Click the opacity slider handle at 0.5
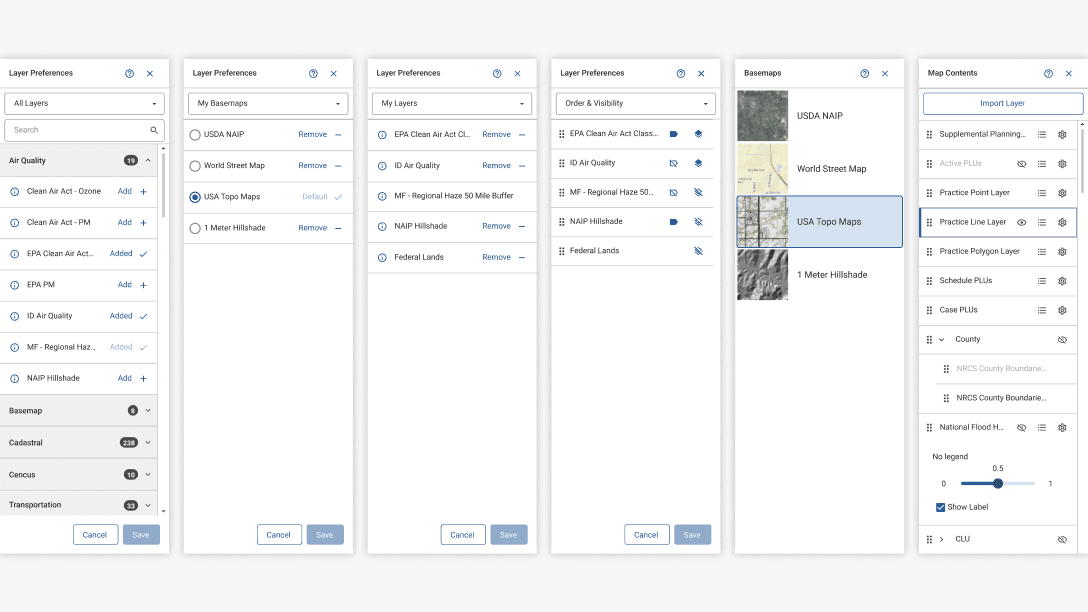 998,483
